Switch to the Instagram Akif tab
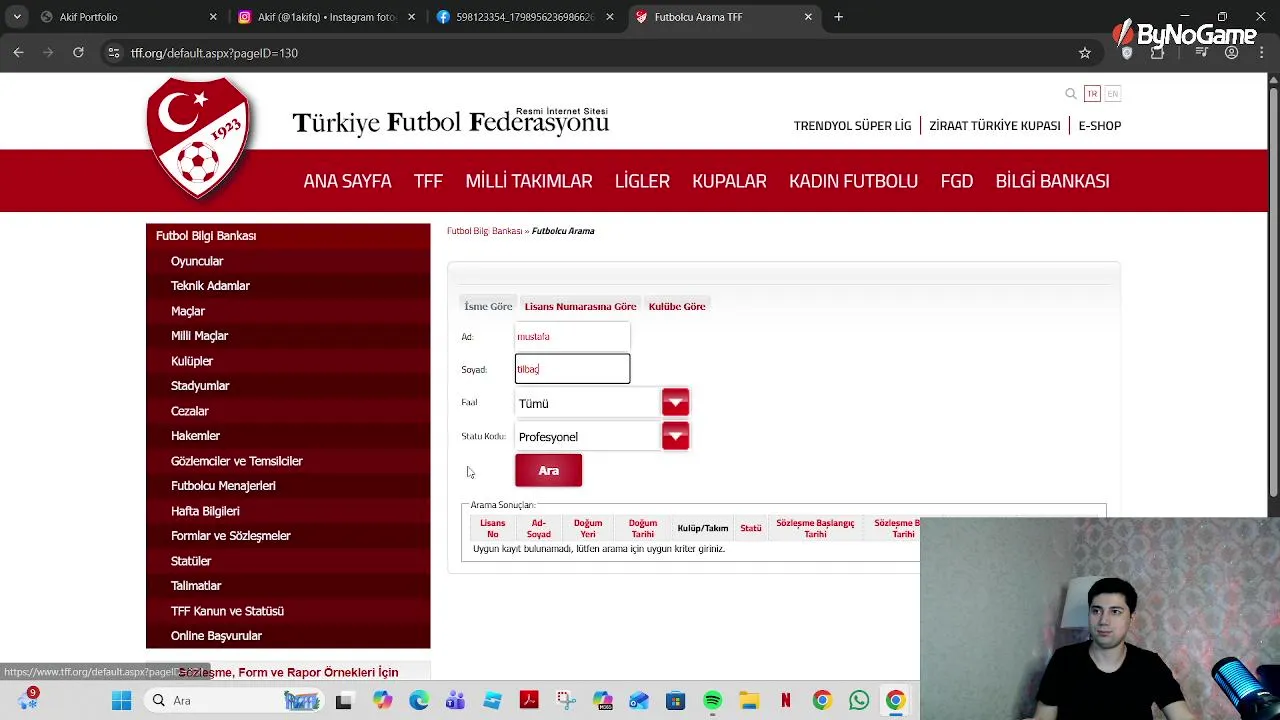Screen dimensions: 1280x720 pos(326,17)
